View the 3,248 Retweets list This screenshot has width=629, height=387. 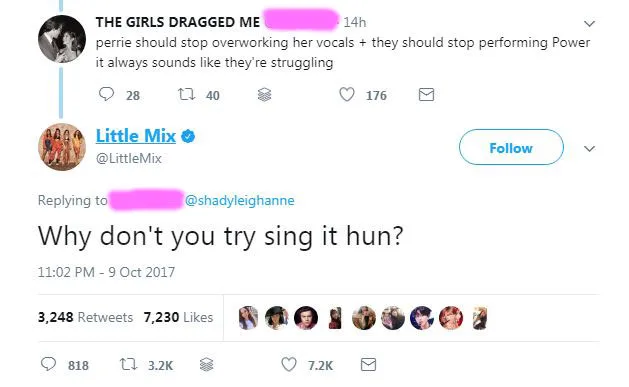tap(85, 317)
